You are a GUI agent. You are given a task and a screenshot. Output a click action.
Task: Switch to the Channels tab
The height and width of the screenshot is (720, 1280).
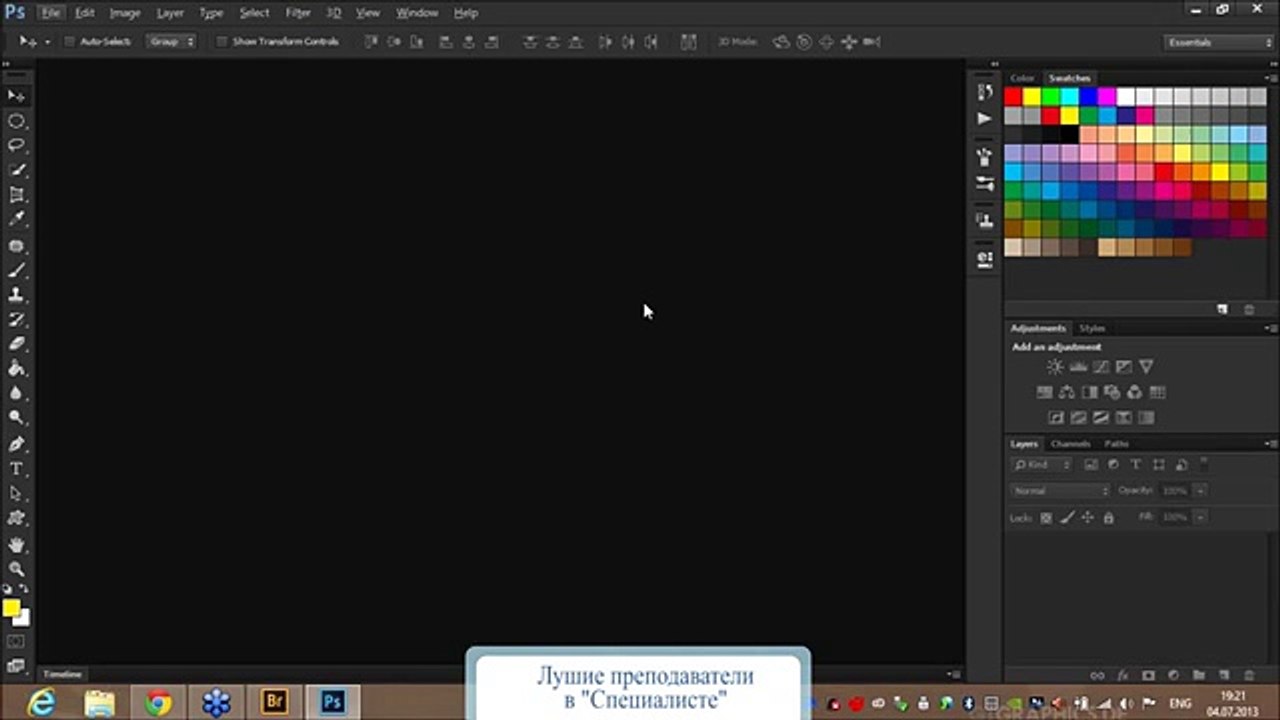point(1070,444)
